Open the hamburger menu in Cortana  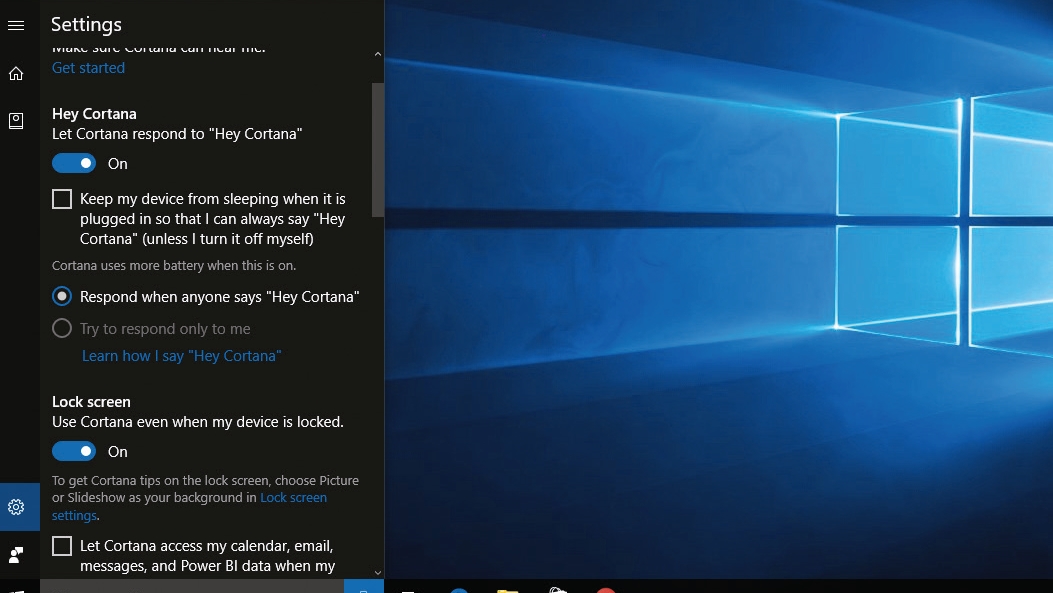(16, 26)
